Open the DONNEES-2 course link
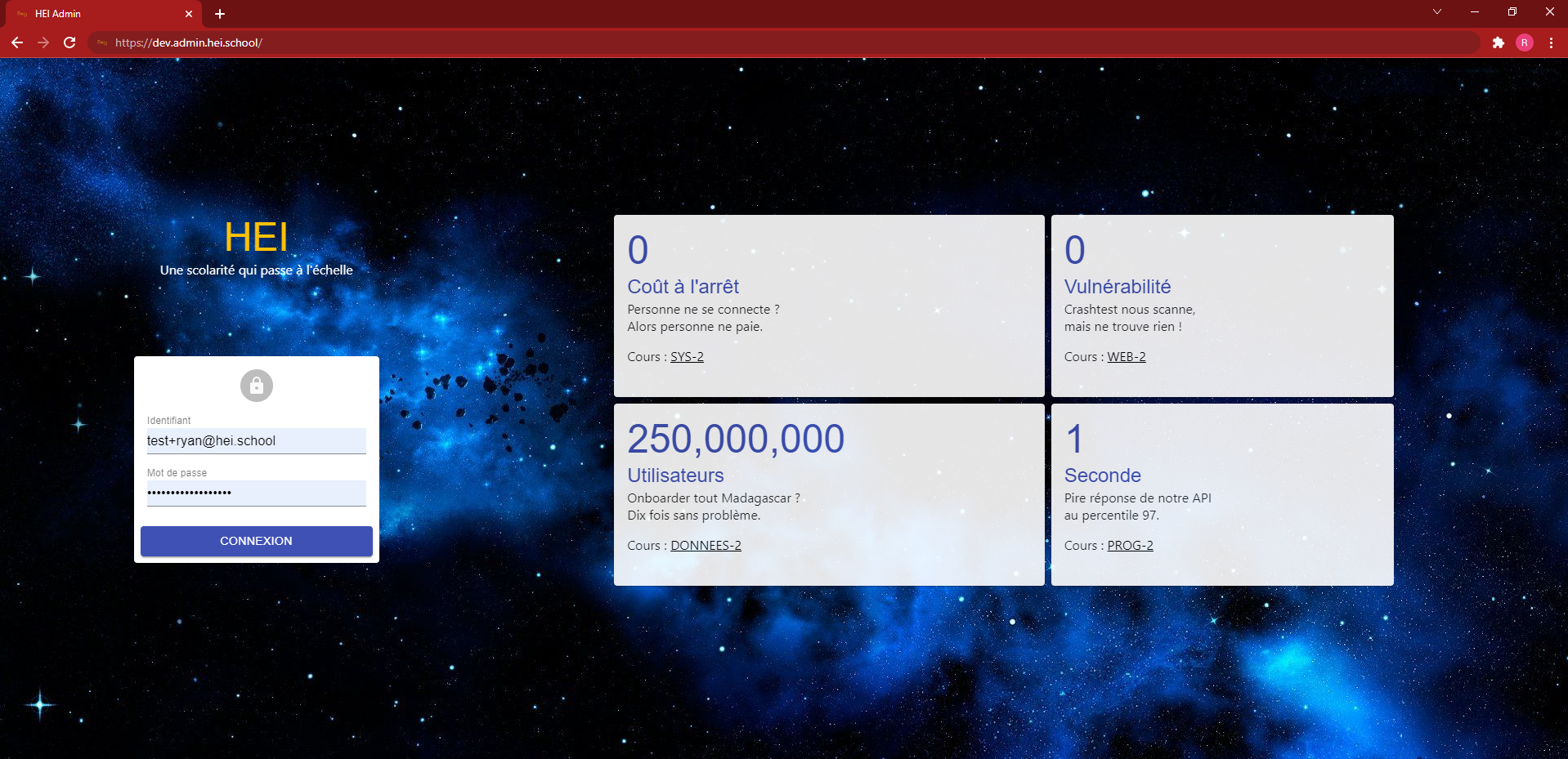The width and height of the screenshot is (1568, 759). point(706,546)
